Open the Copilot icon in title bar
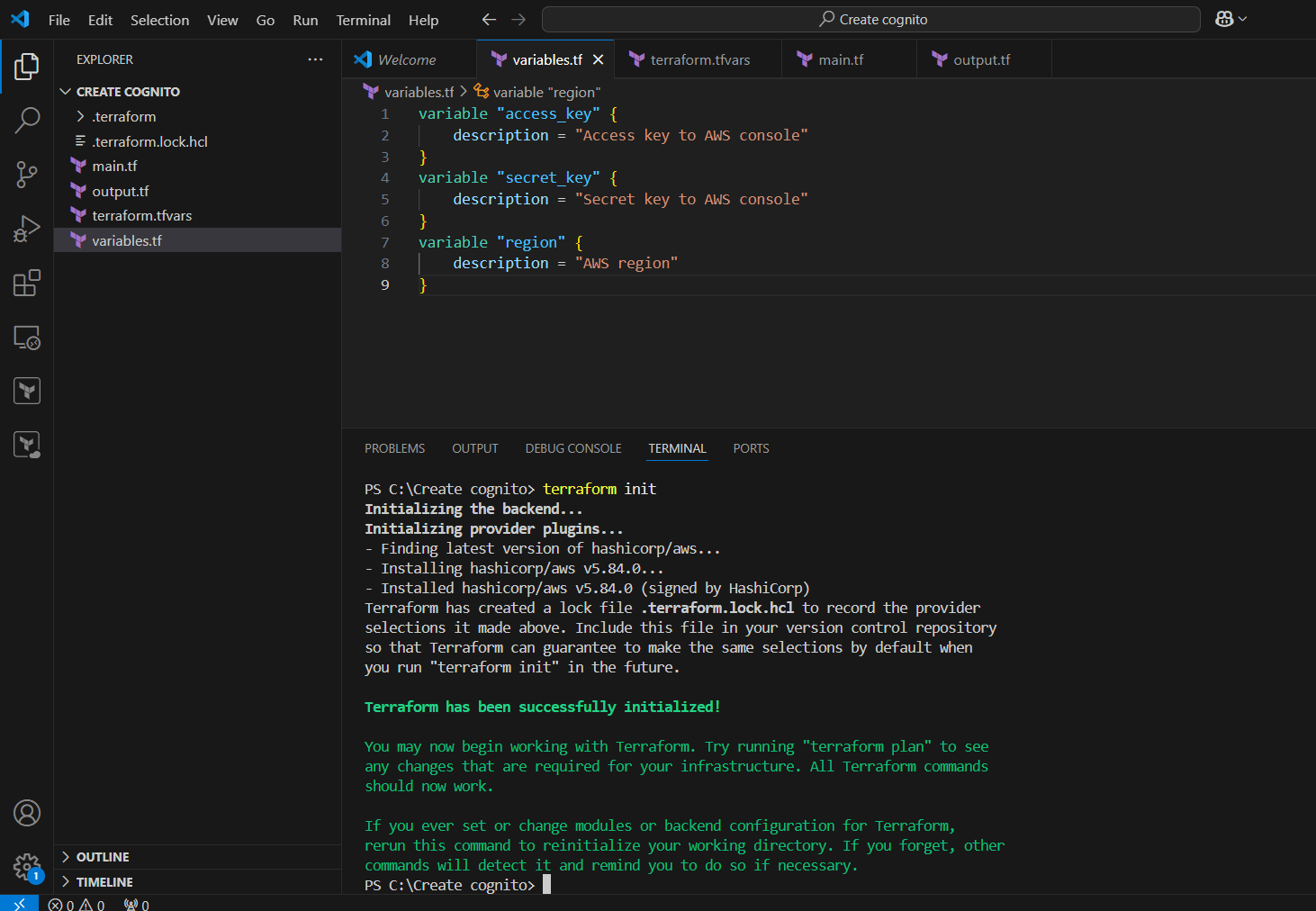 pyautogui.click(x=1224, y=19)
